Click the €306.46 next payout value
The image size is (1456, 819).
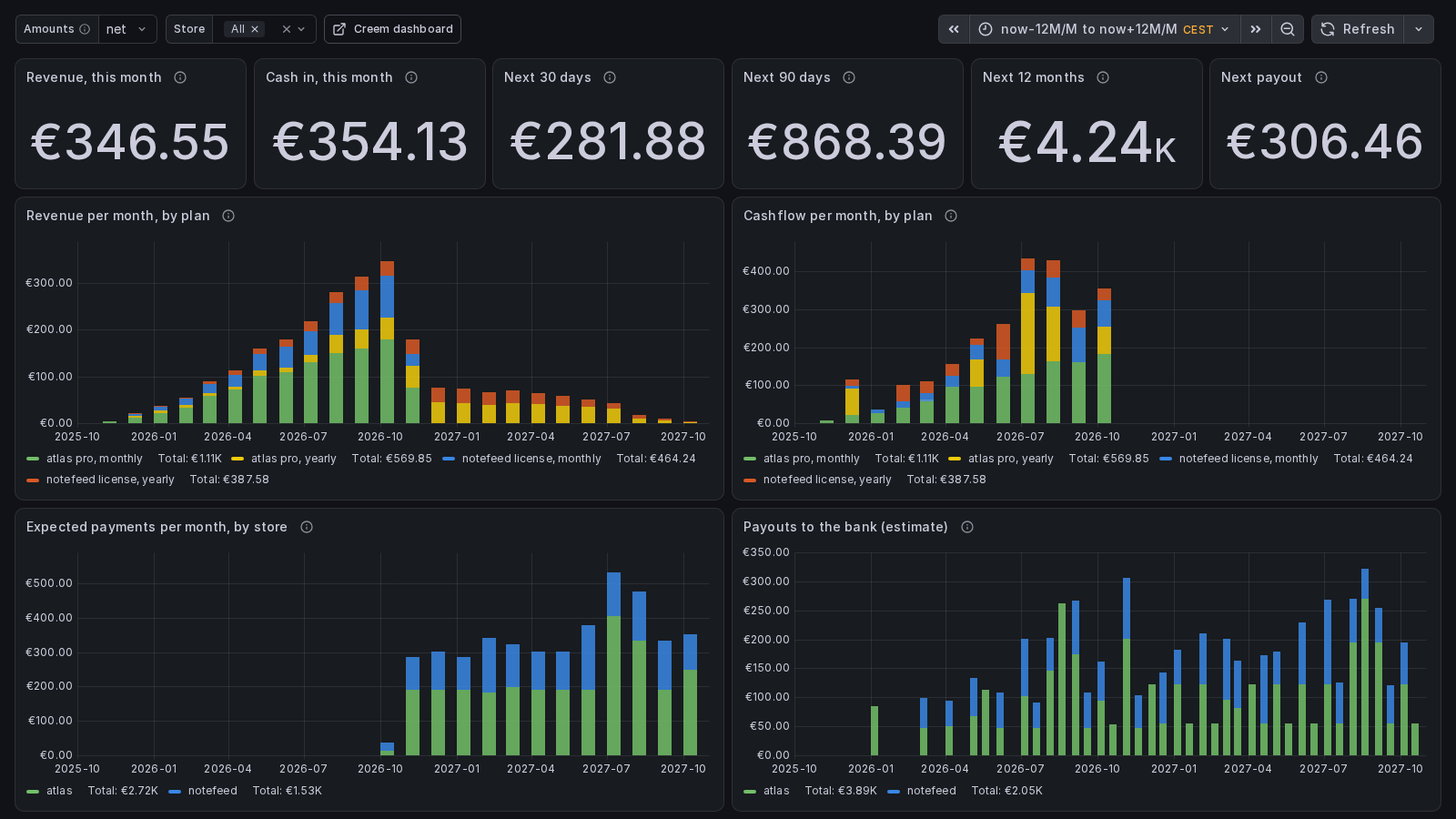pyautogui.click(x=1325, y=142)
